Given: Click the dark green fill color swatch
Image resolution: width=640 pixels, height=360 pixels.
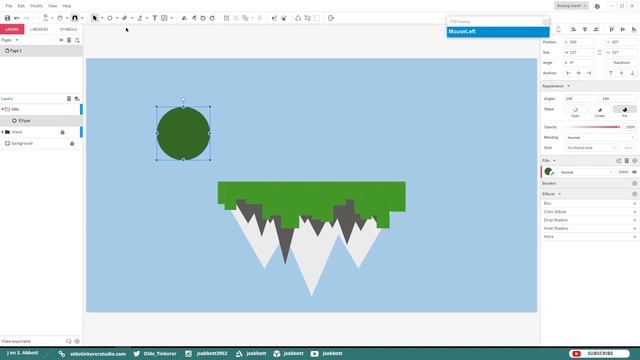Looking at the screenshot, I should (x=549, y=172).
